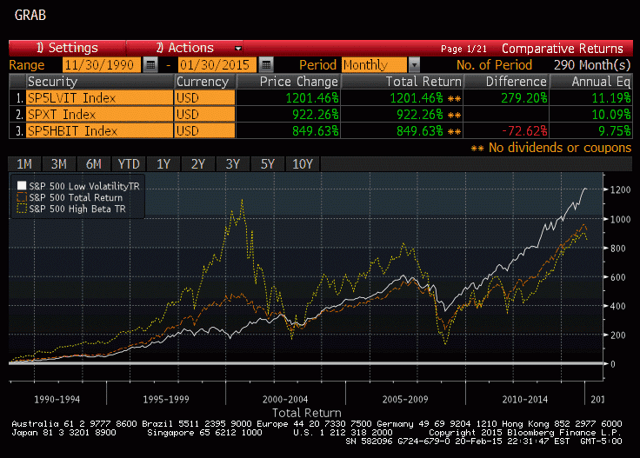The image size is (640, 458).
Task: Click the Security column header
Action: tap(100, 82)
